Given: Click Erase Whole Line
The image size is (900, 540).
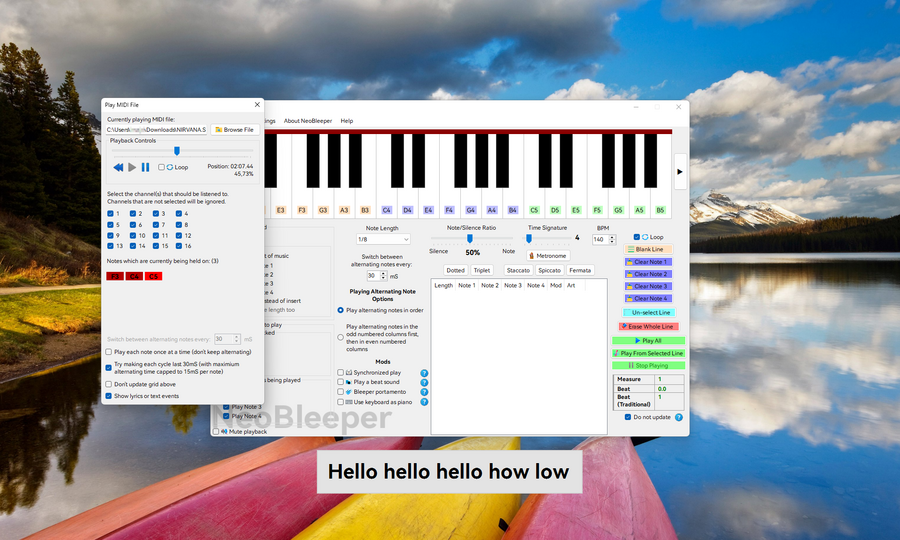Looking at the screenshot, I should [x=649, y=327].
